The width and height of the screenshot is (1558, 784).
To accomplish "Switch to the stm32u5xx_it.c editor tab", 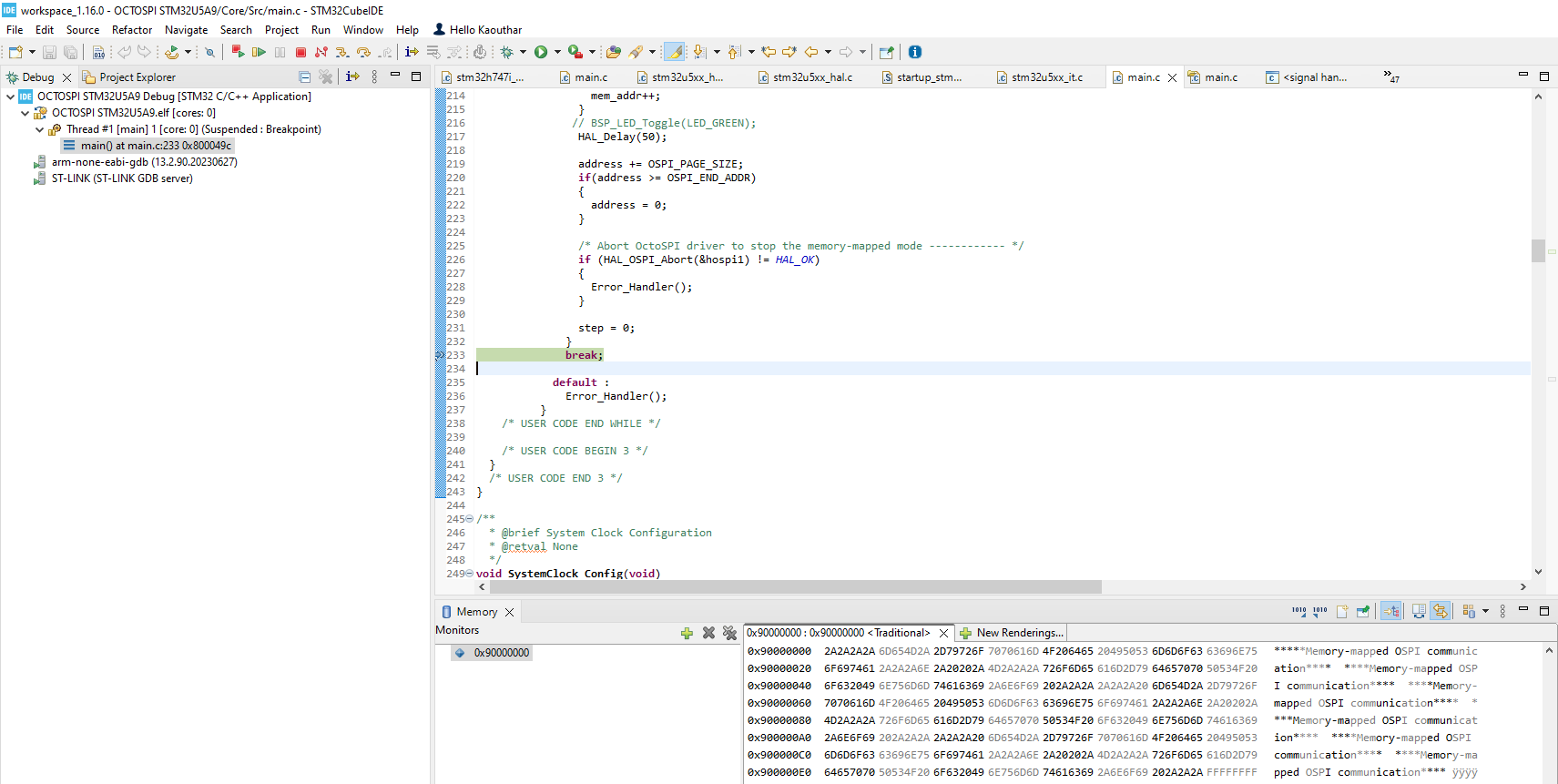I will pos(1046,77).
